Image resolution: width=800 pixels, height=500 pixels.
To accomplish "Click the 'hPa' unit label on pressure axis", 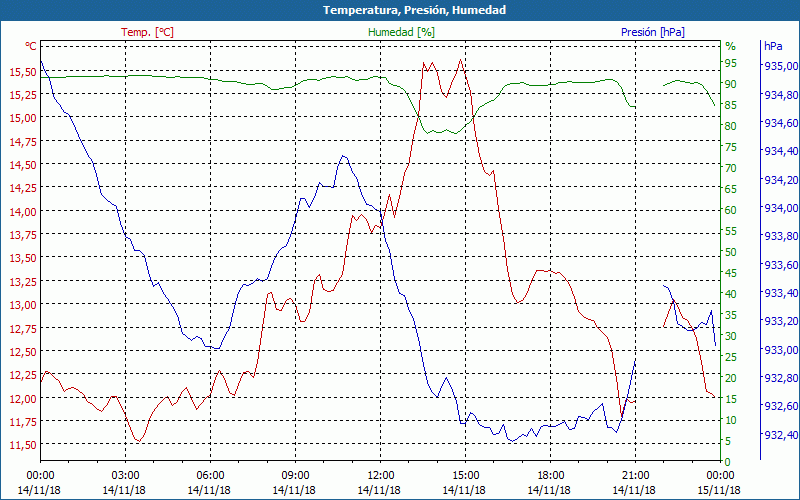I will [773, 46].
